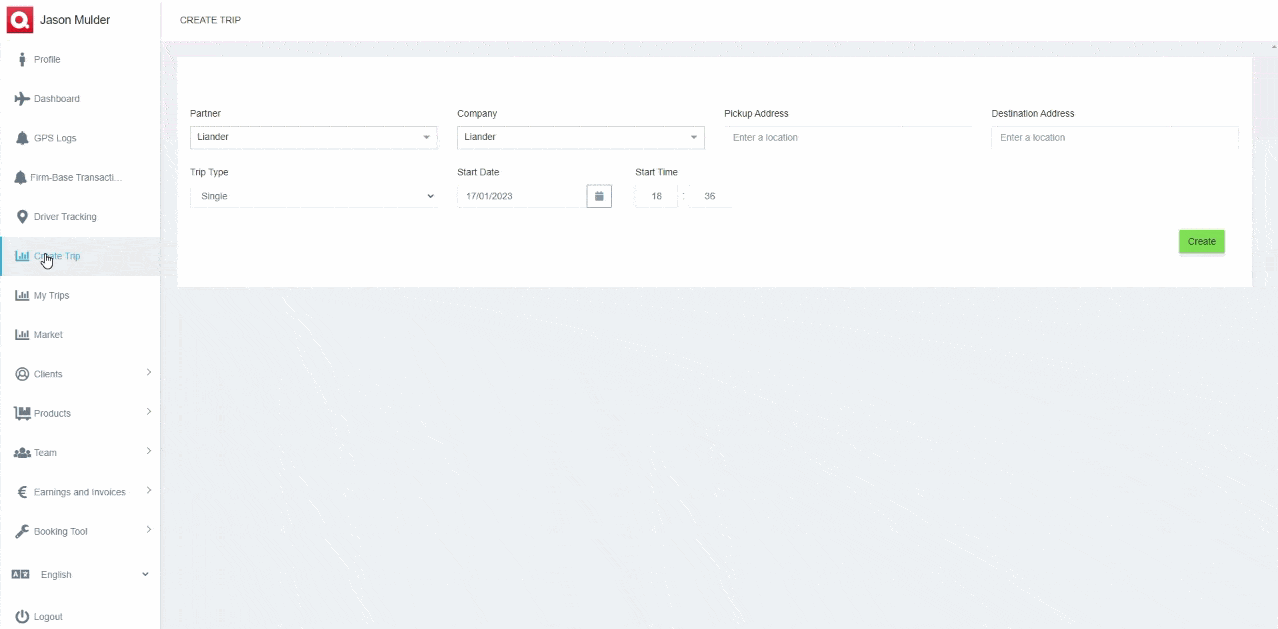
Task: Click the Profile person icon
Action: (x=22, y=60)
